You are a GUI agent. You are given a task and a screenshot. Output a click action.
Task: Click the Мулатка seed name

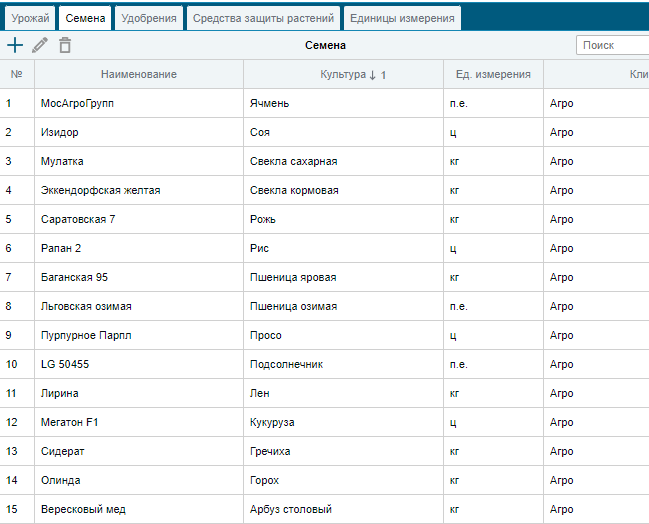(x=62, y=161)
